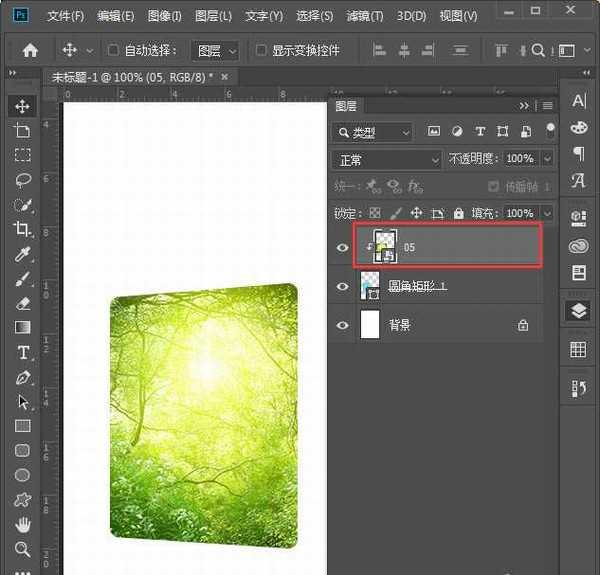Select the Pen tool
The image size is (600, 575).
[22, 377]
